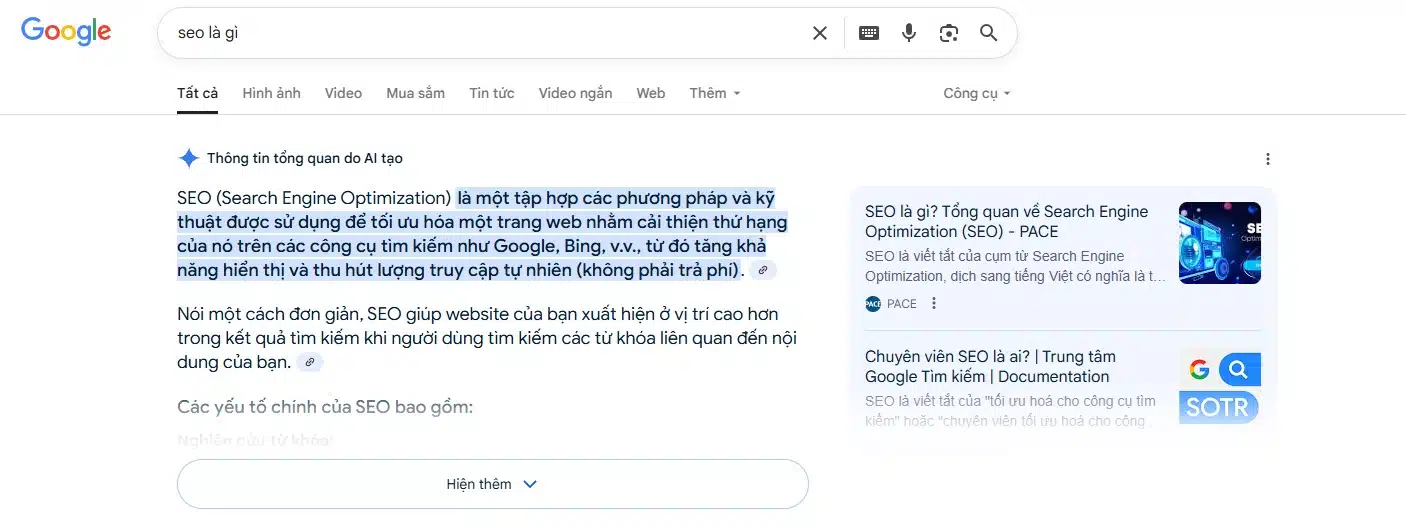Open the PACE result three-dot menu
The image size is (1406, 527).
click(x=934, y=304)
